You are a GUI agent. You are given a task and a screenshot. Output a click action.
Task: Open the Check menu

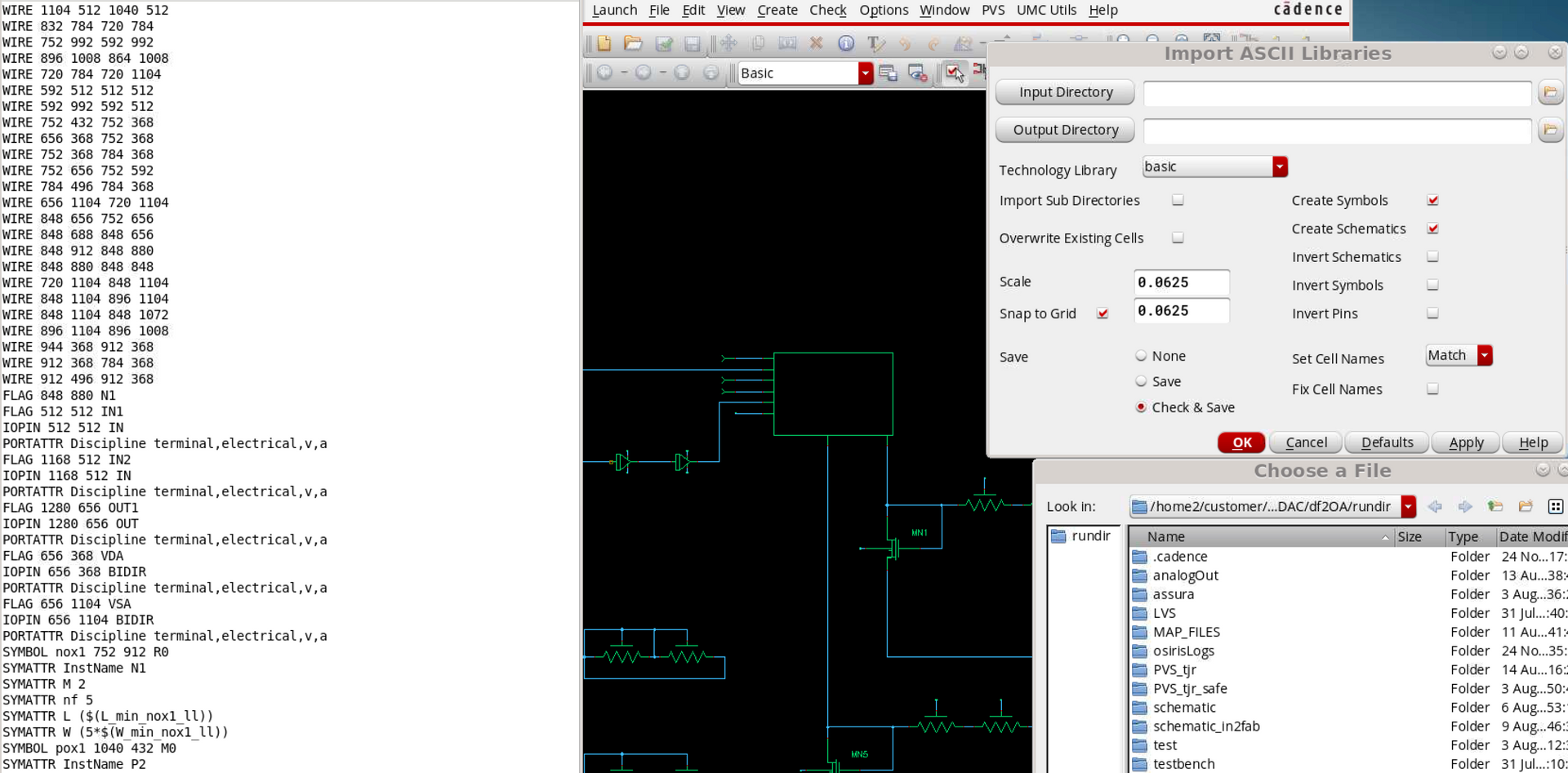[828, 10]
